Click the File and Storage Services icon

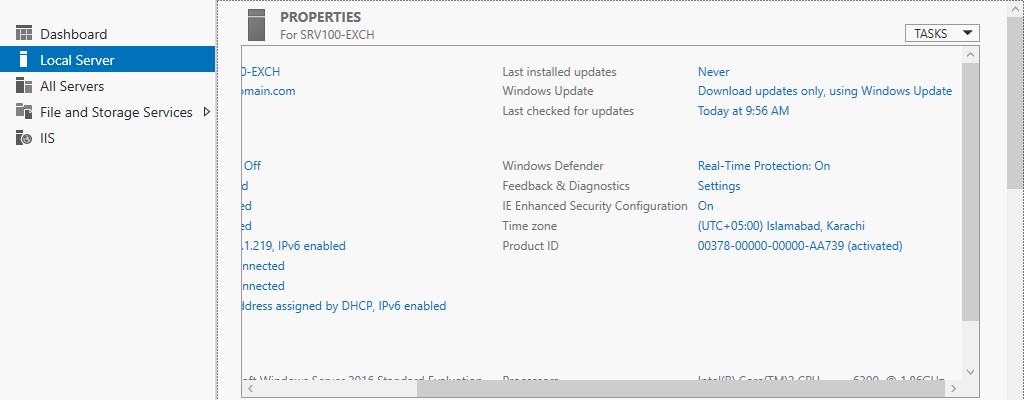(24, 112)
